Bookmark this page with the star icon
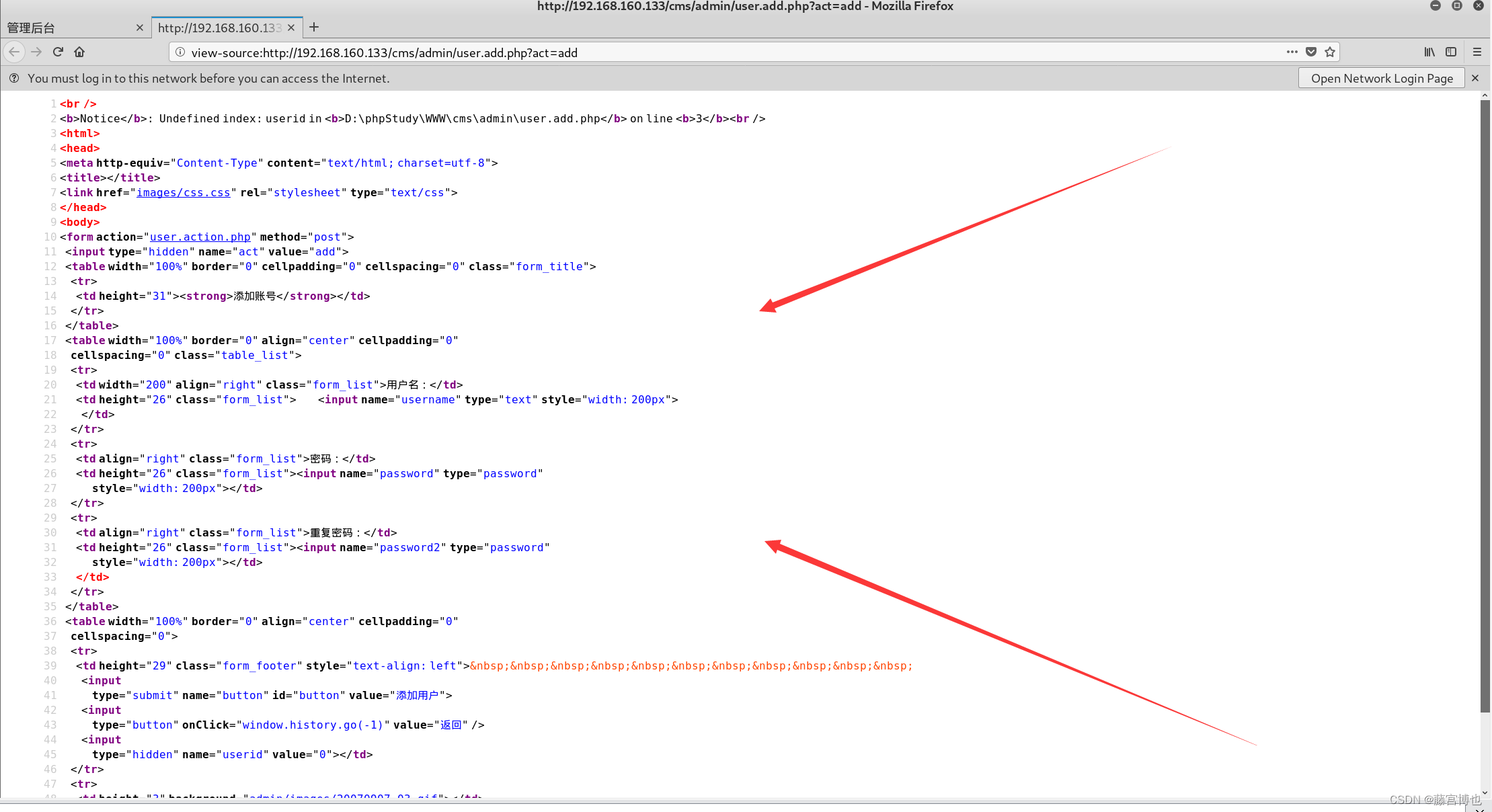 [1329, 52]
